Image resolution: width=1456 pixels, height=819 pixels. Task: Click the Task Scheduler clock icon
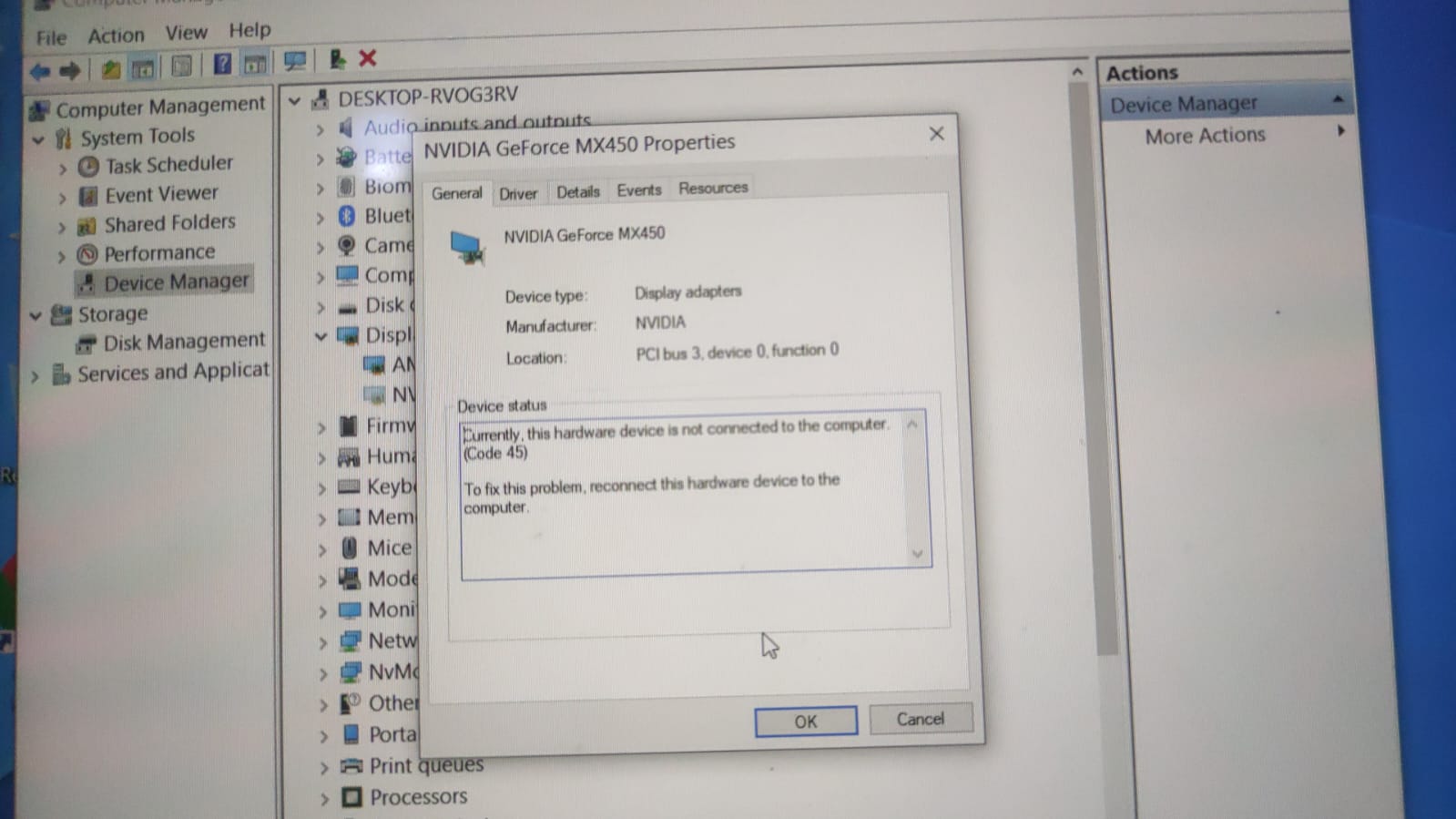[x=88, y=167]
